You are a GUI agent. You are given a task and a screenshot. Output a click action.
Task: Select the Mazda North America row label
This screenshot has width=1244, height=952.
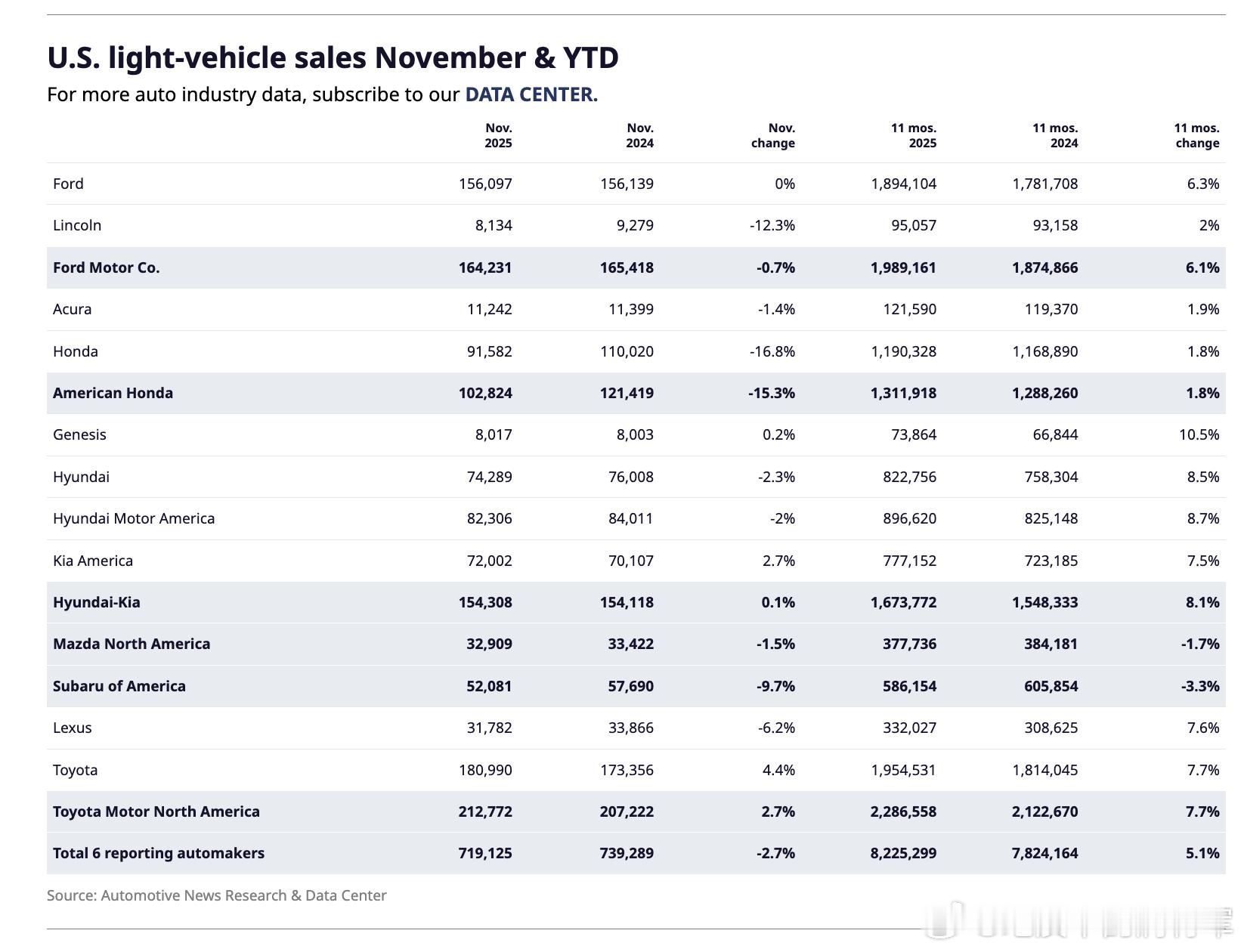(x=132, y=644)
